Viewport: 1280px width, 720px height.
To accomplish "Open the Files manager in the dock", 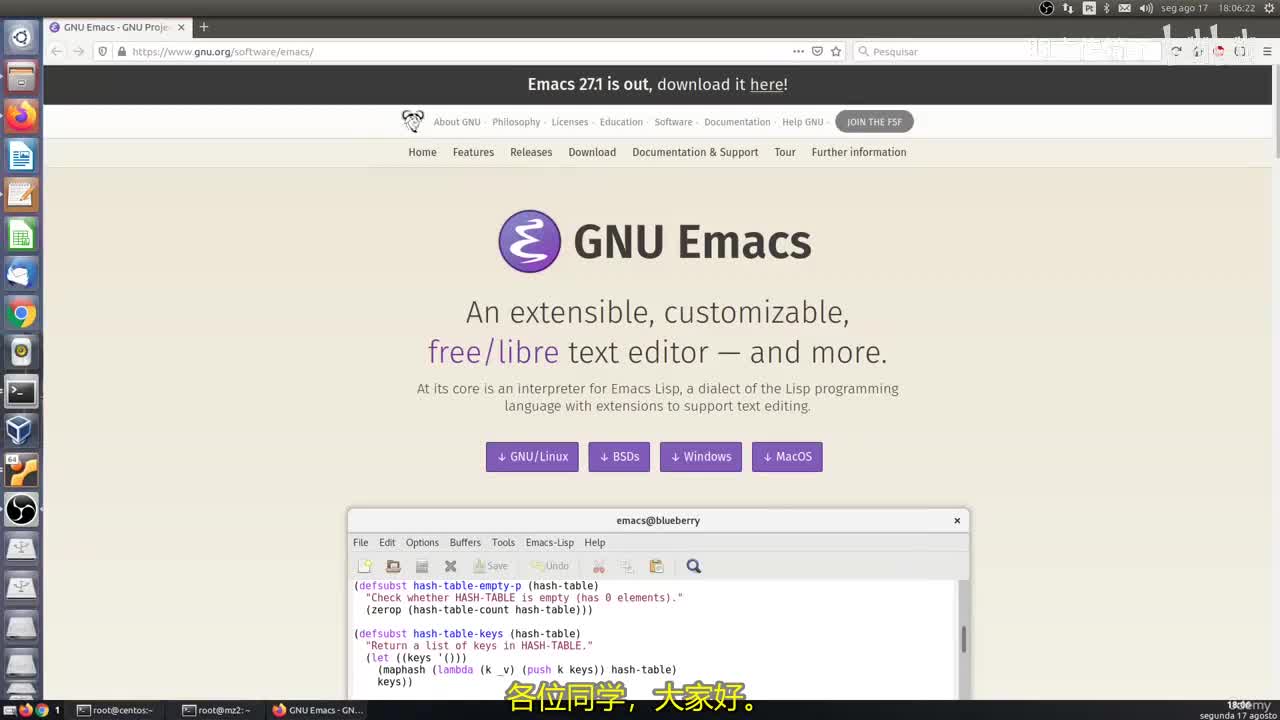I will (x=21, y=77).
